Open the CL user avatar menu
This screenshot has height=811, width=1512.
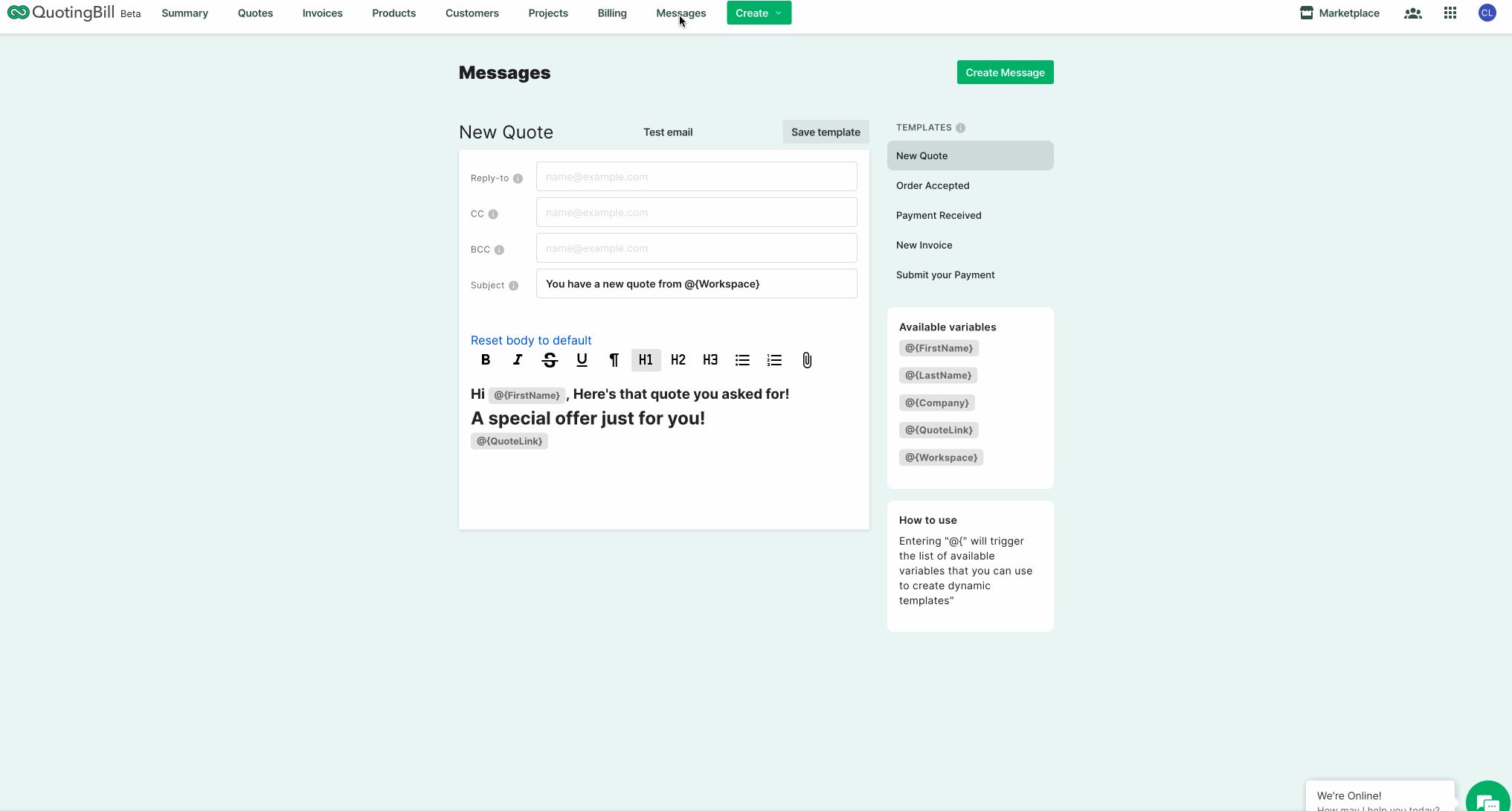click(1487, 13)
